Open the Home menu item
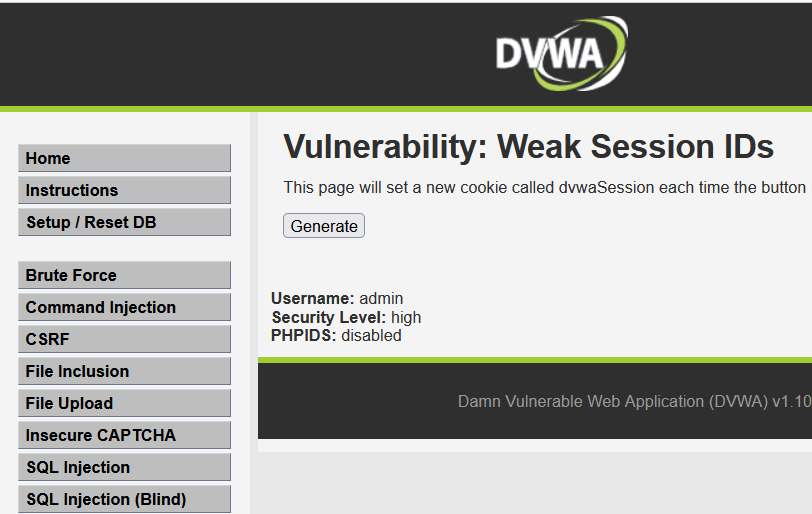The height and width of the screenshot is (514, 812). [124, 158]
